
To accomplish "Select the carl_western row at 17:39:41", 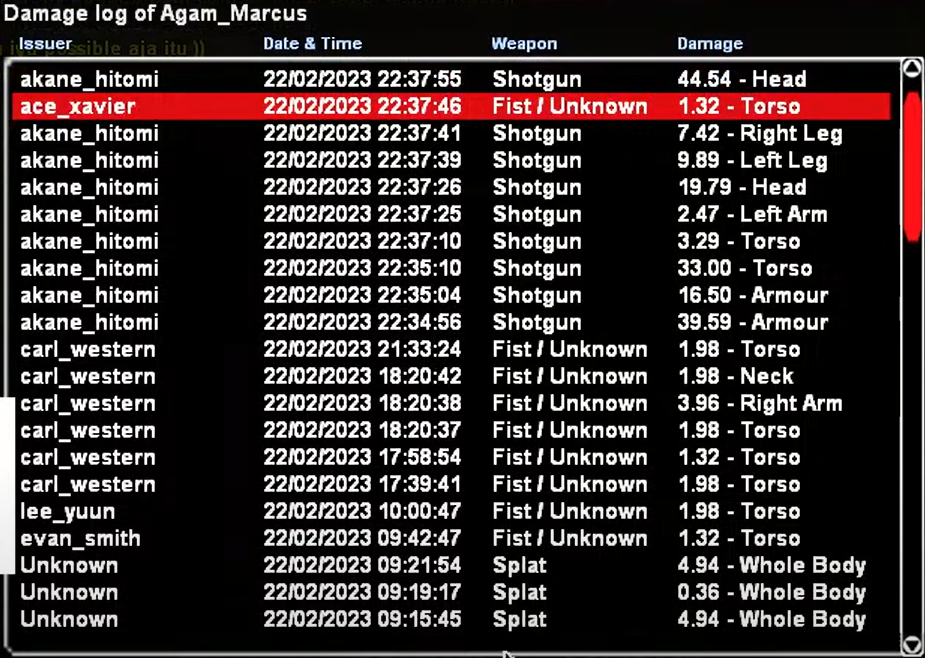I will (x=451, y=485).
